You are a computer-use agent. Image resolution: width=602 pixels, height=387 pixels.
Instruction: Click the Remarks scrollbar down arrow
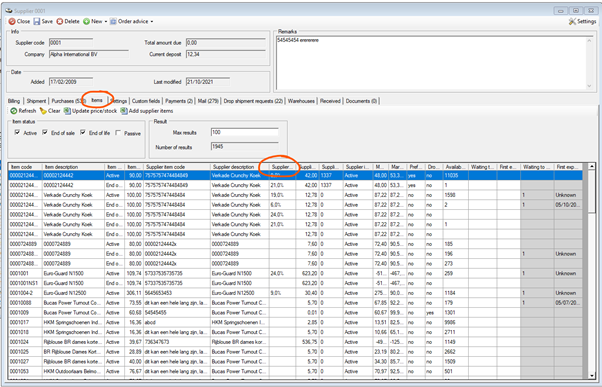[590, 86]
